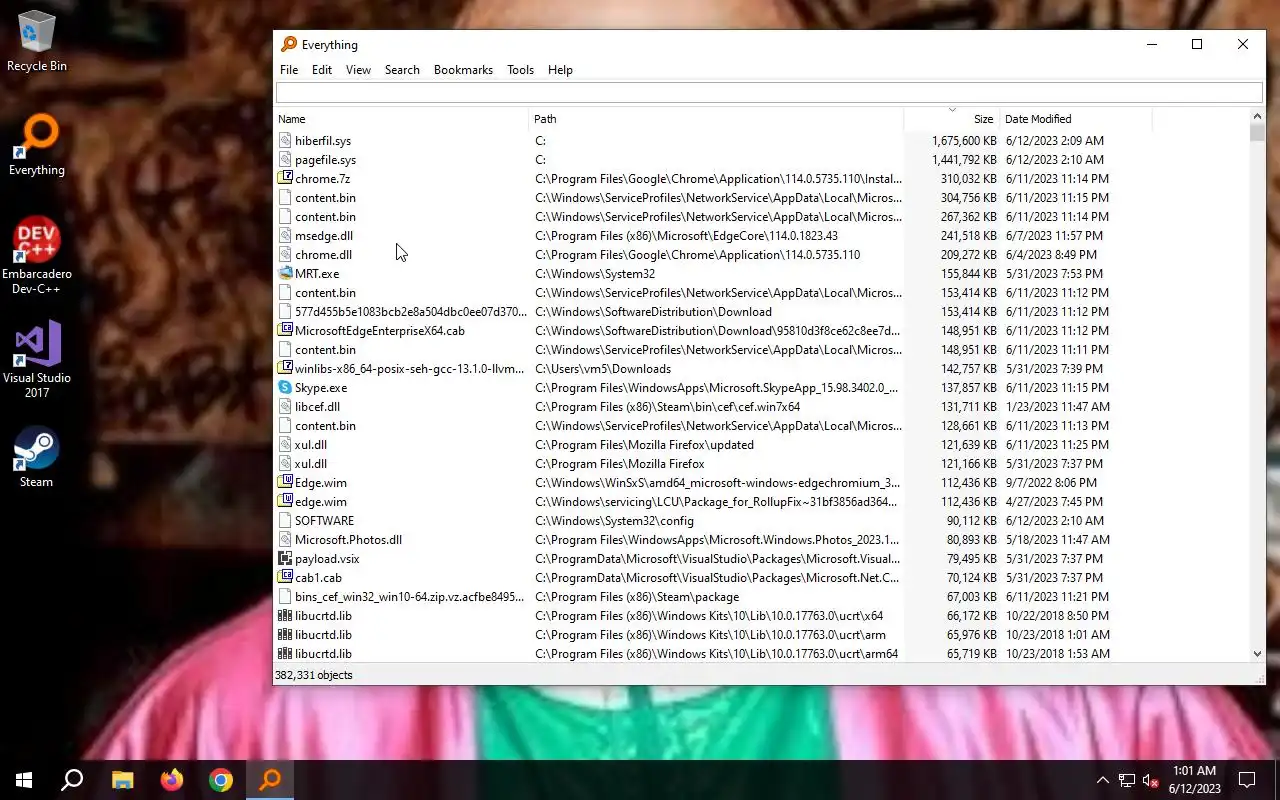Click path C:\Users\vm5\Downloads
The image size is (1280, 800).
(603, 369)
